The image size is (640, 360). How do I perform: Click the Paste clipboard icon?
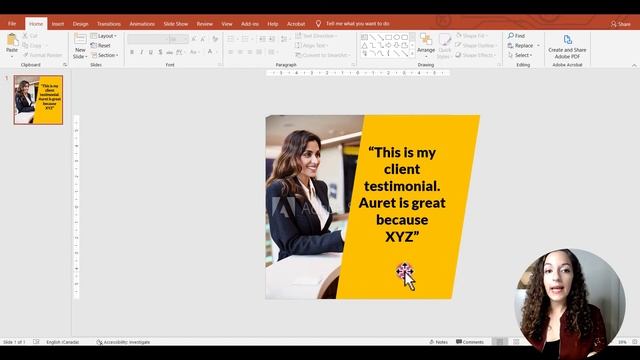click(x=12, y=40)
